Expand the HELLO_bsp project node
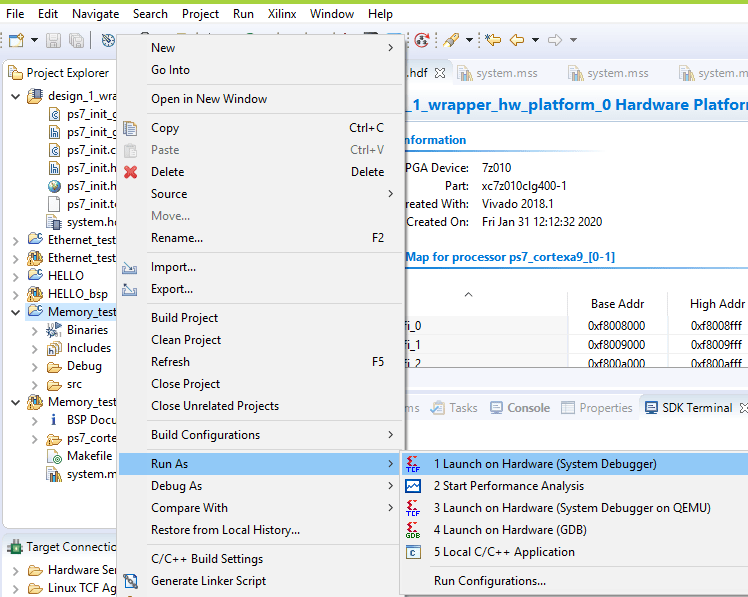Screen dimensions: 748x597 (x=15, y=294)
